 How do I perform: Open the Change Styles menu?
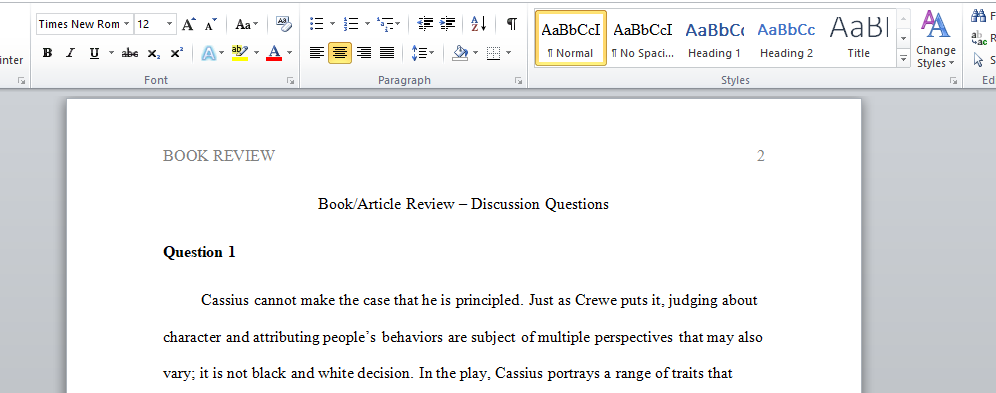[x=936, y=39]
